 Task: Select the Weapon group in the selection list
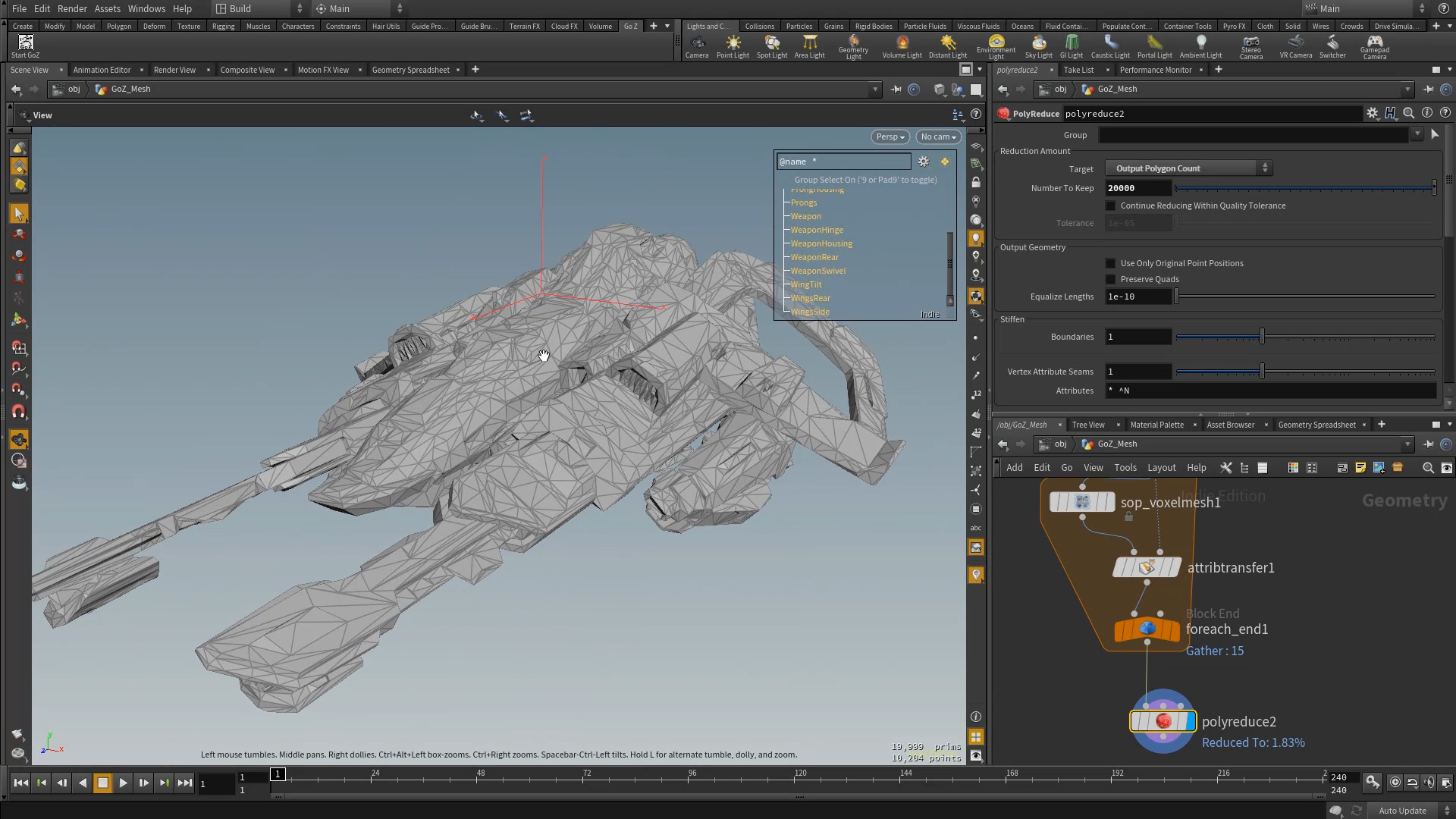(805, 216)
